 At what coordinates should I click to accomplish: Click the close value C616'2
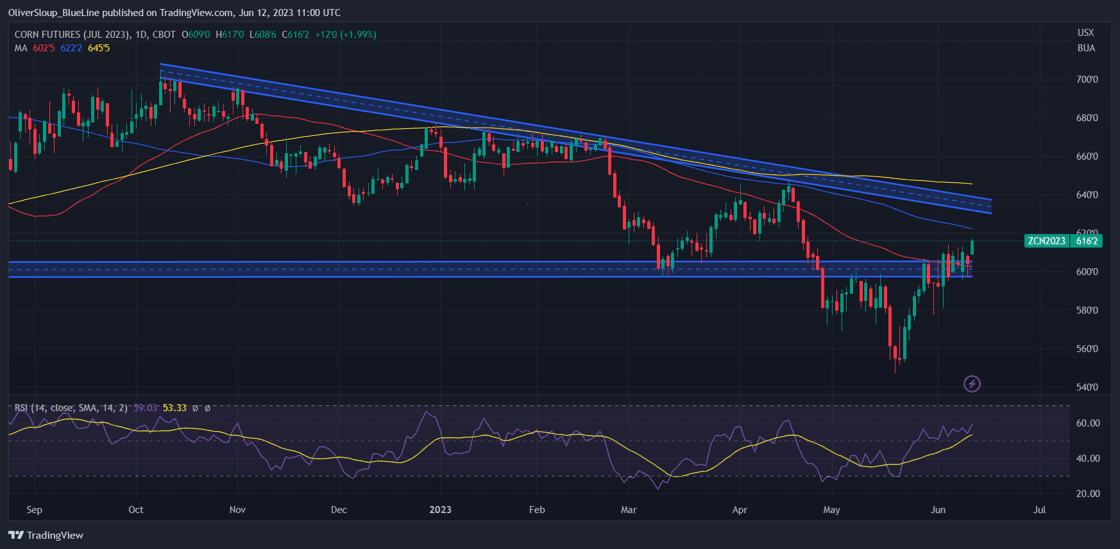(294, 34)
